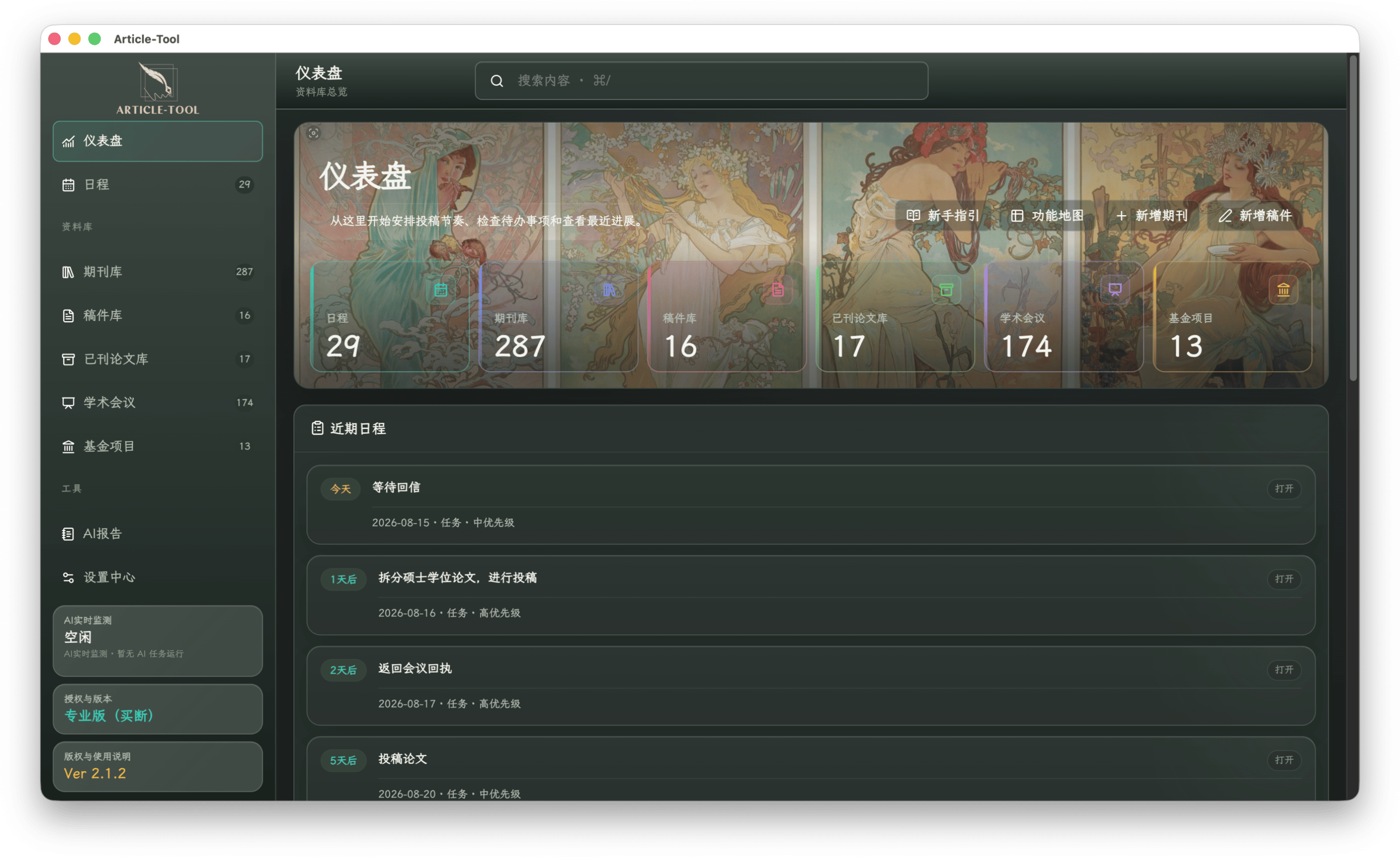Click the 5天后 tag
Viewport: 1400px width, 857px height.
(343, 761)
